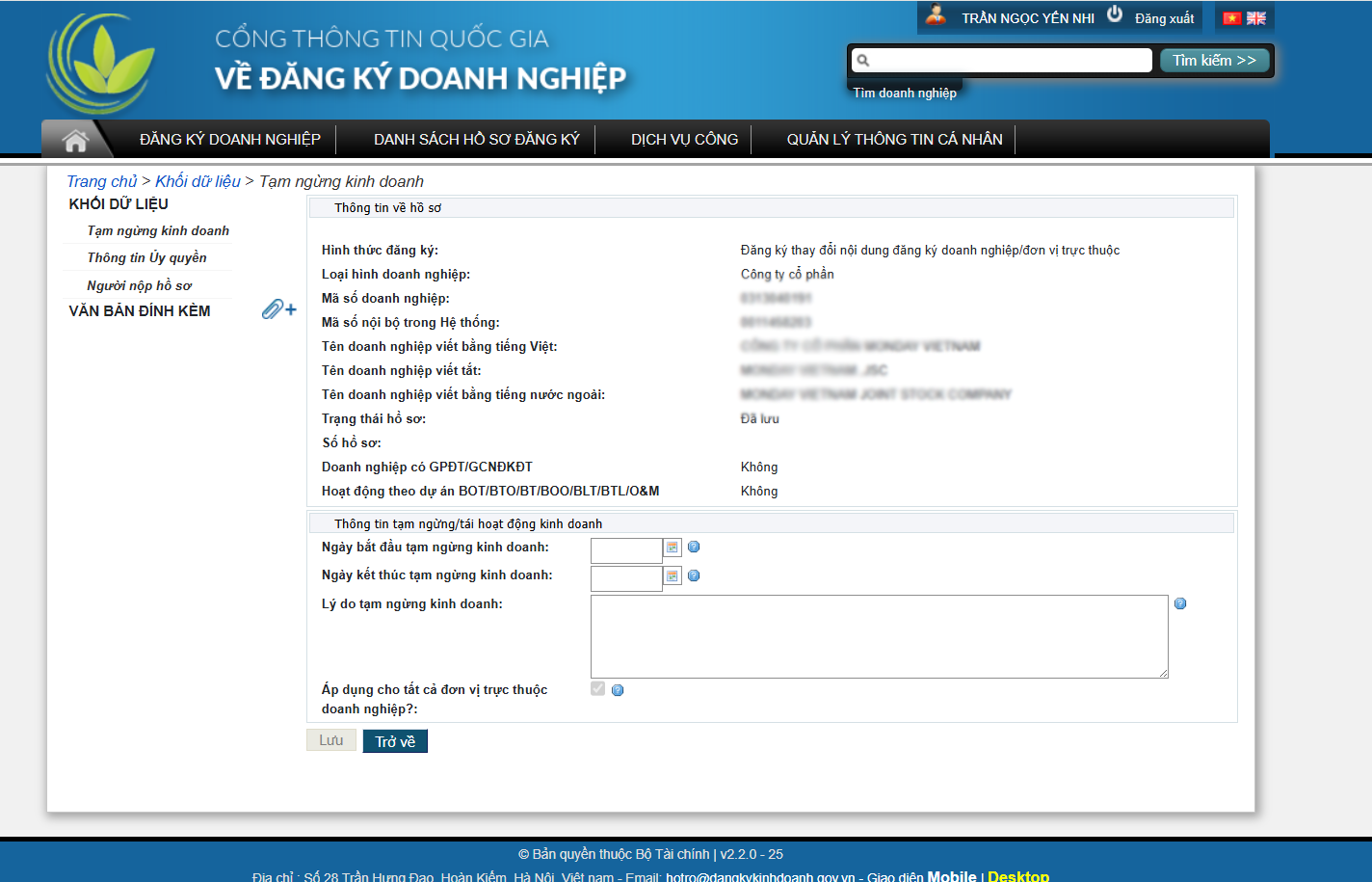The height and width of the screenshot is (882, 1372).
Task: Open ĐĂNG KÝ DOANH NGHIỆP menu
Action: 230,140
